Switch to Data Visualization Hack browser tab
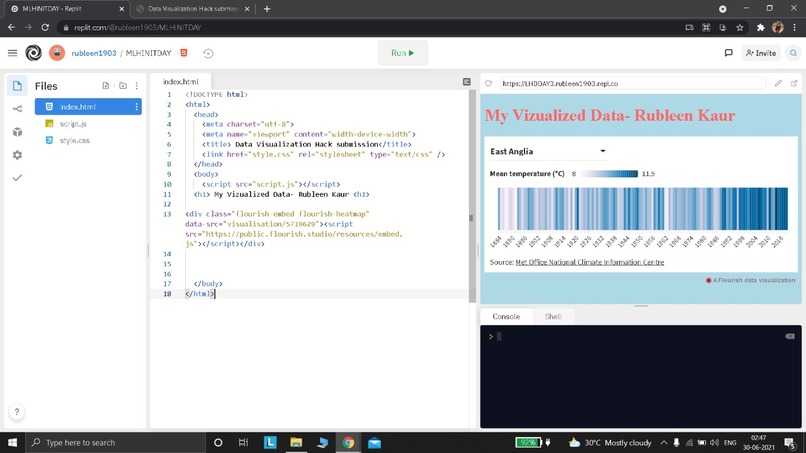 click(193, 9)
